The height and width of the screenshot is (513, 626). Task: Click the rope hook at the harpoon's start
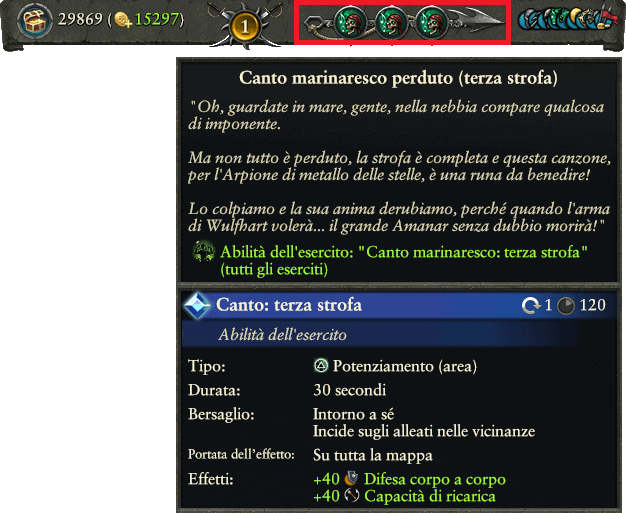point(317,25)
